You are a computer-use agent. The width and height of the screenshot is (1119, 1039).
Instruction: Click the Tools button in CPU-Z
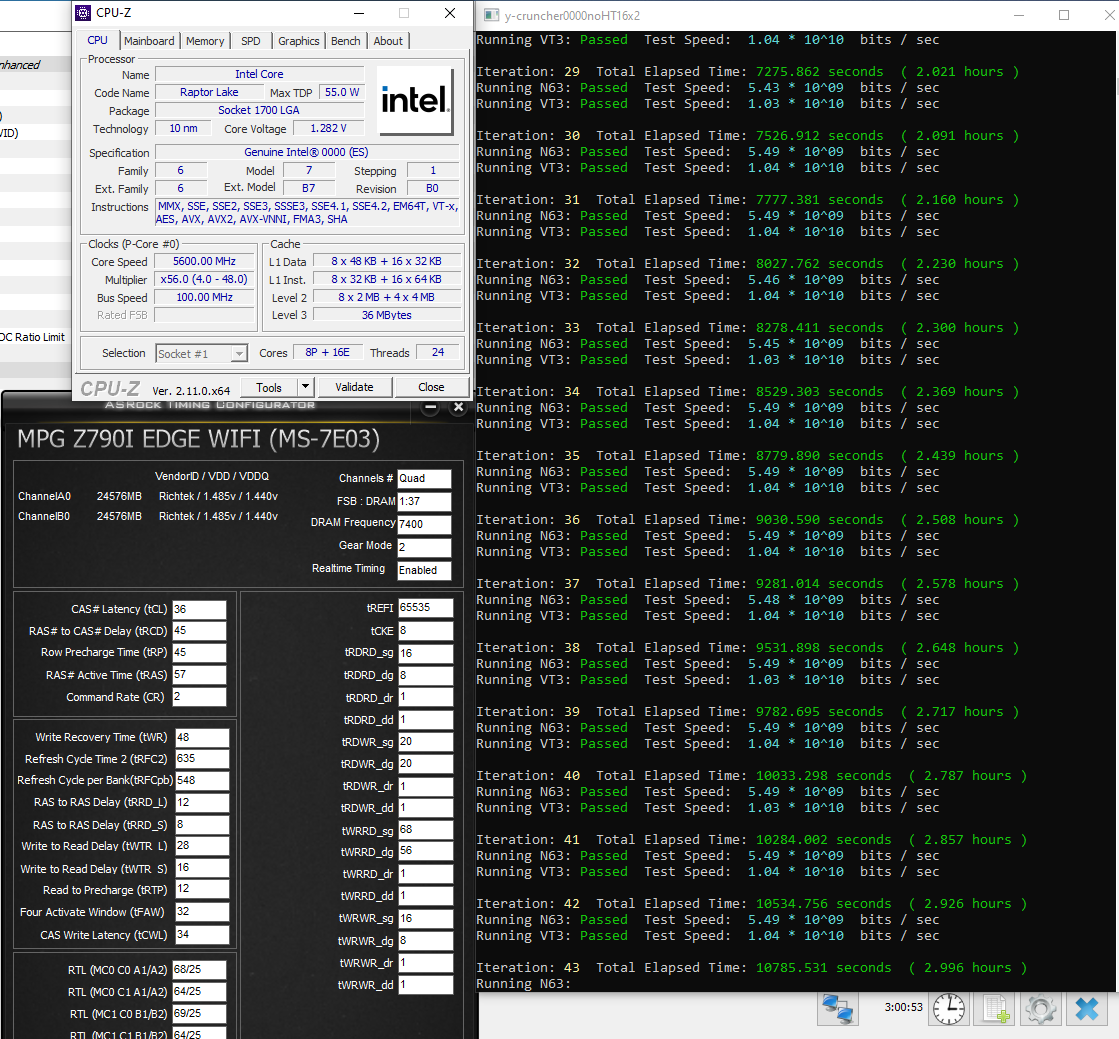pyautogui.click(x=268, y=387)
